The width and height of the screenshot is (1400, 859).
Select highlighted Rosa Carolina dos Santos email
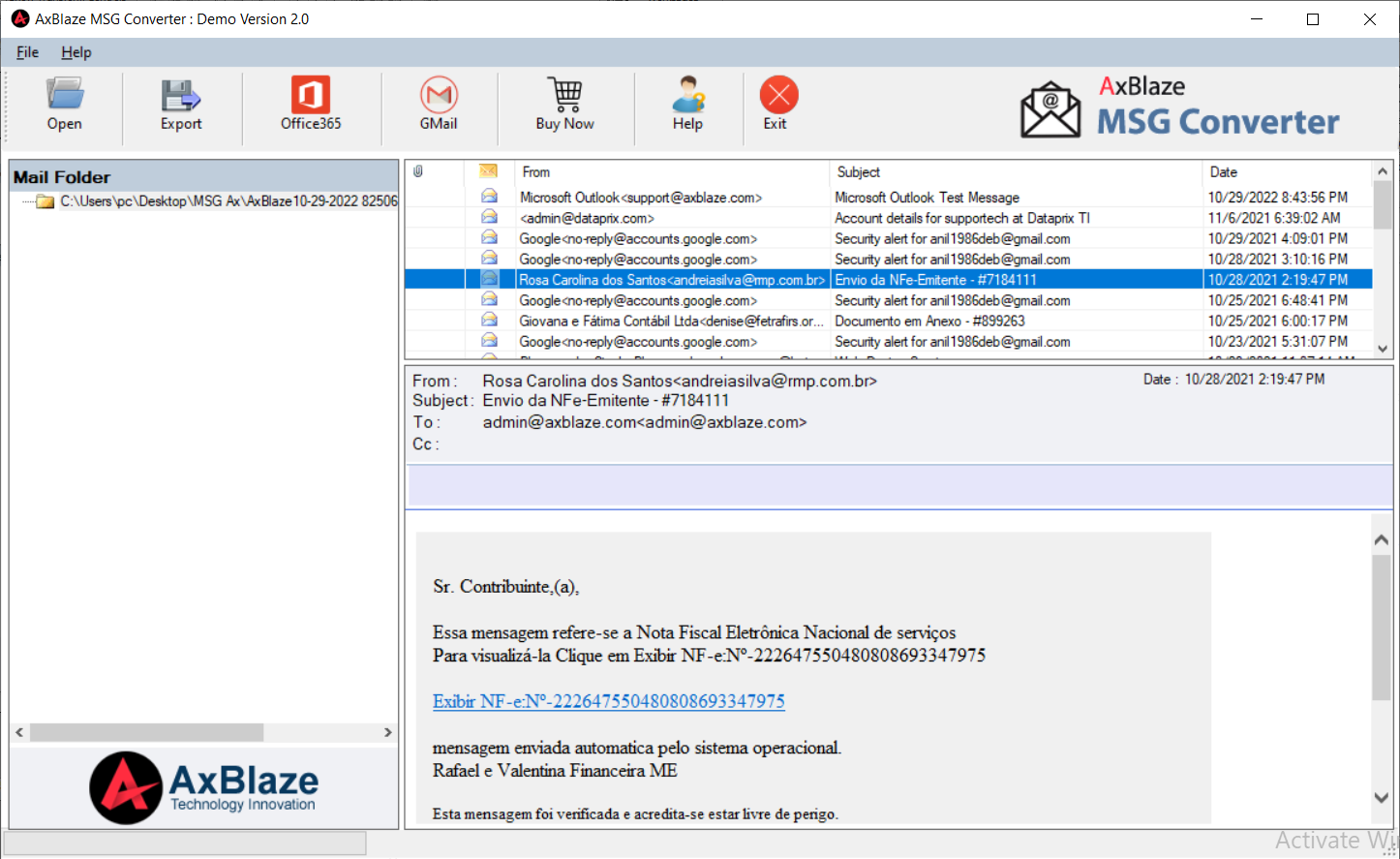click(889, 280)
